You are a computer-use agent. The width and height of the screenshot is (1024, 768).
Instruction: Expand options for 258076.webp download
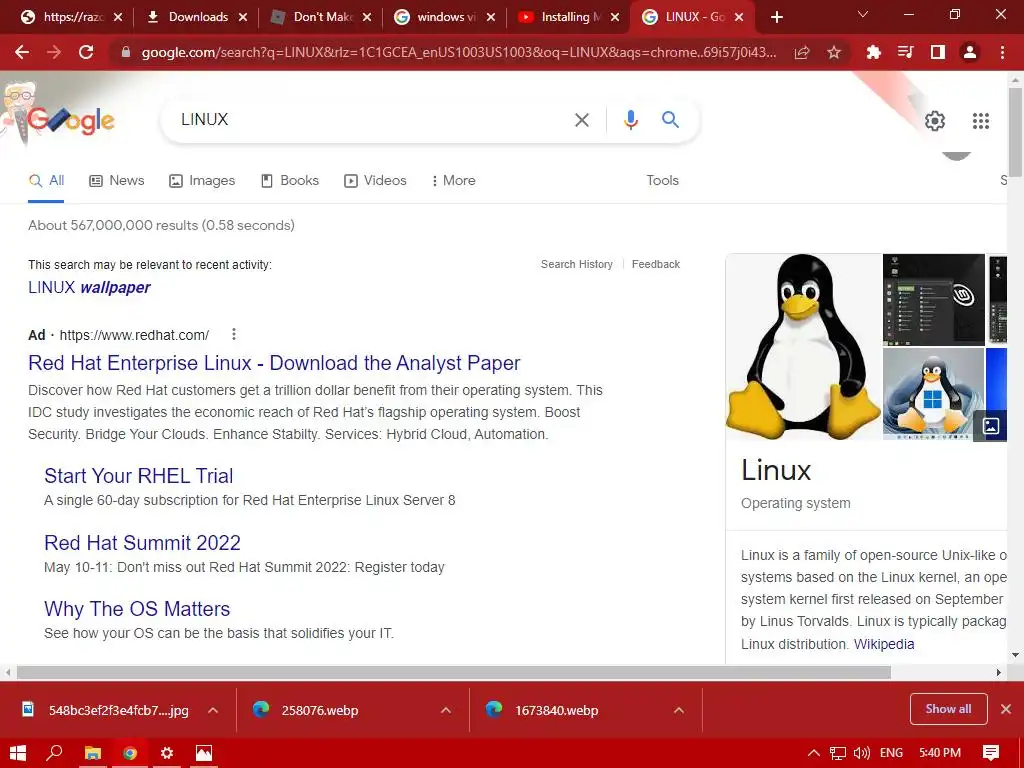pos(446,710)
